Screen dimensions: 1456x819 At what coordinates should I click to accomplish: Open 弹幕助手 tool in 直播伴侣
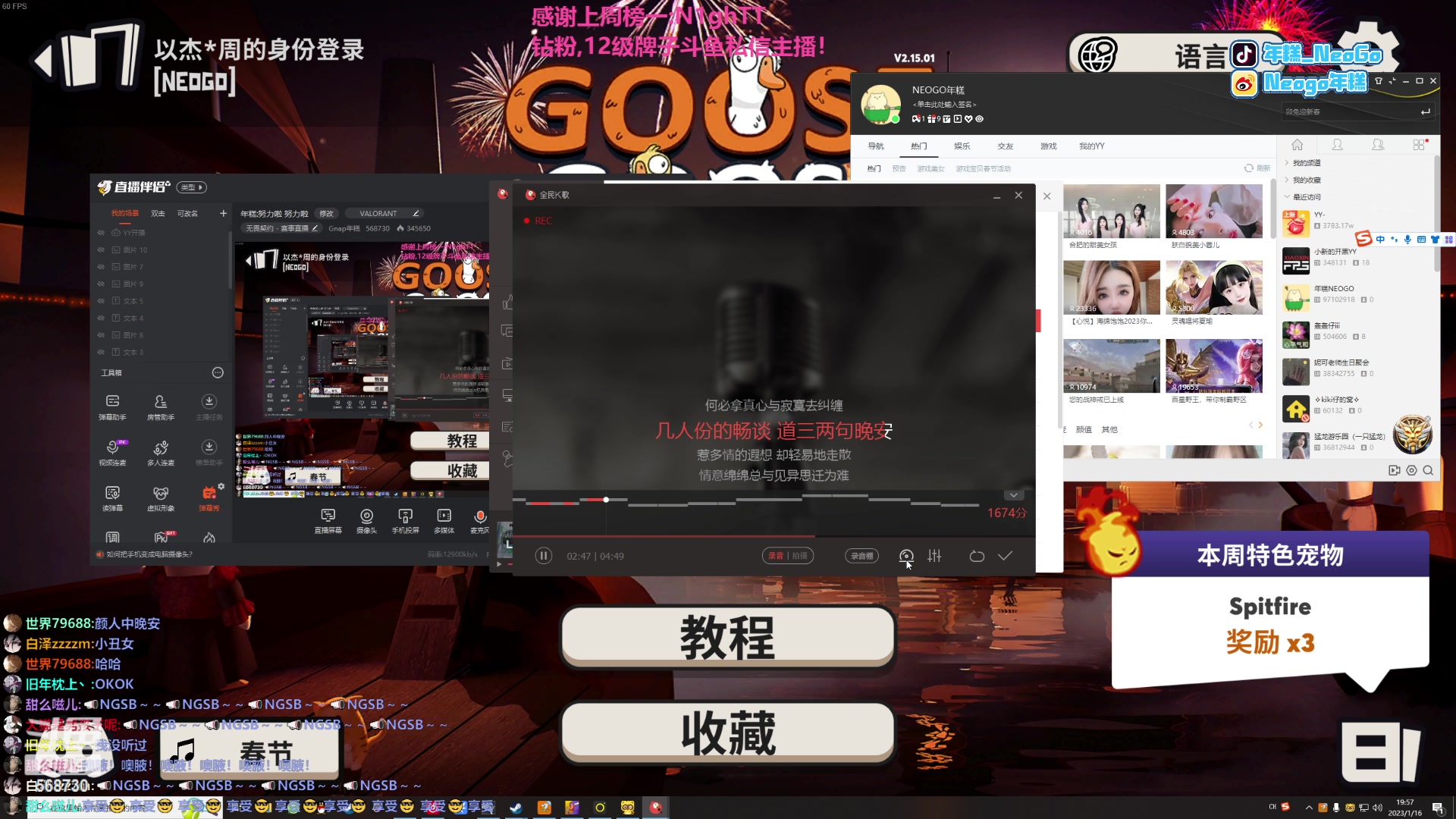coord(112,407)
